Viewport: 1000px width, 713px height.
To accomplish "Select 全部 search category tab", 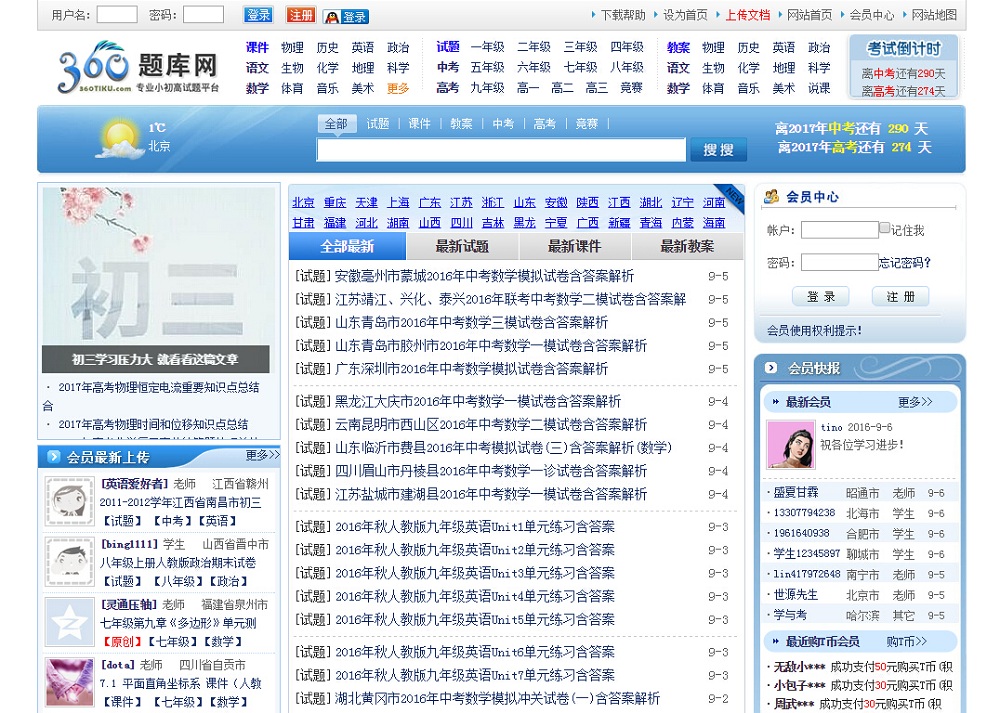I will click(x=336, y=124).
